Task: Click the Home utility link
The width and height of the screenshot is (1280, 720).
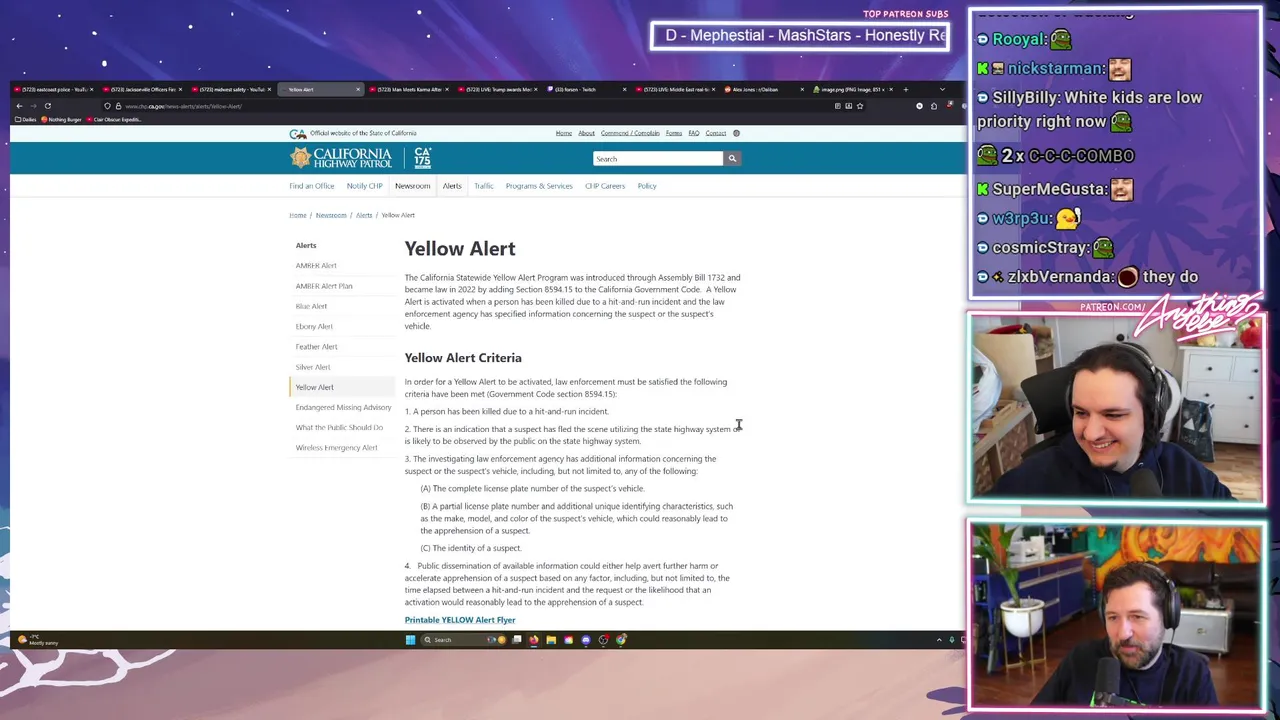Action: pyautogui.click(x=564, y=133)
